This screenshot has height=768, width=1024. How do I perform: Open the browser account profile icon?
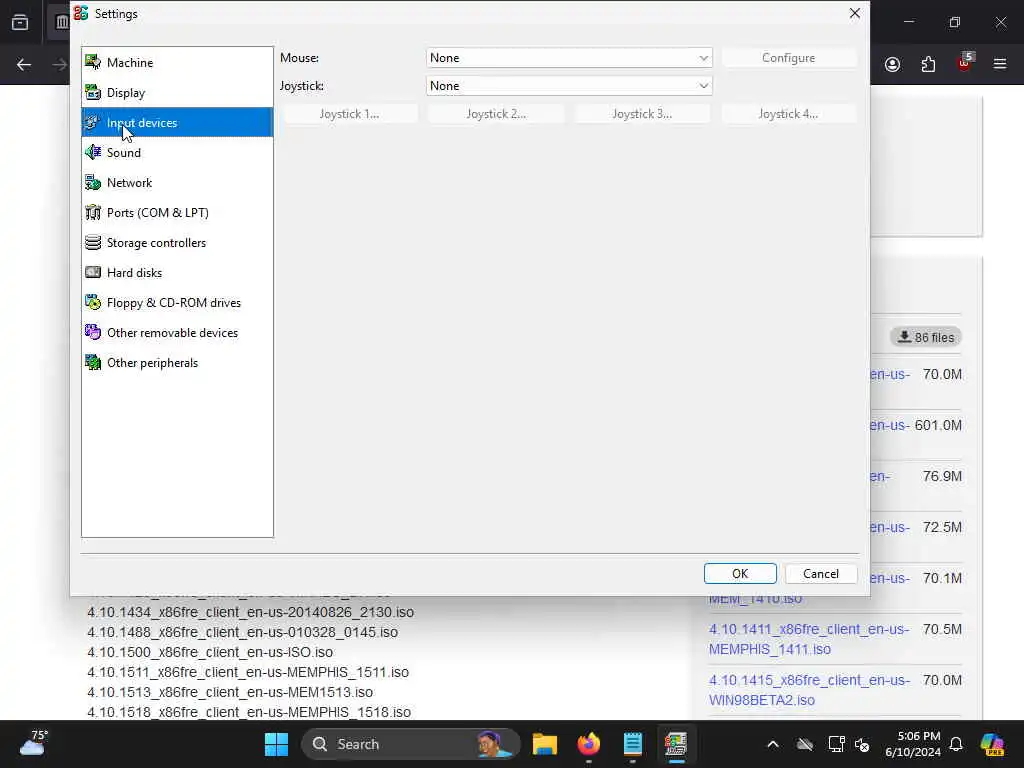pos(892,64)
